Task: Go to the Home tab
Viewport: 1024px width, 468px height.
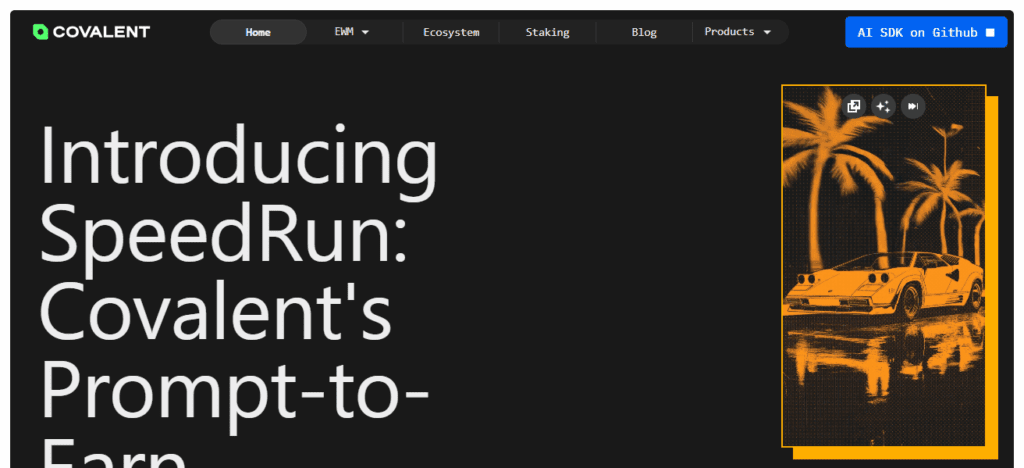Action: 258,32
